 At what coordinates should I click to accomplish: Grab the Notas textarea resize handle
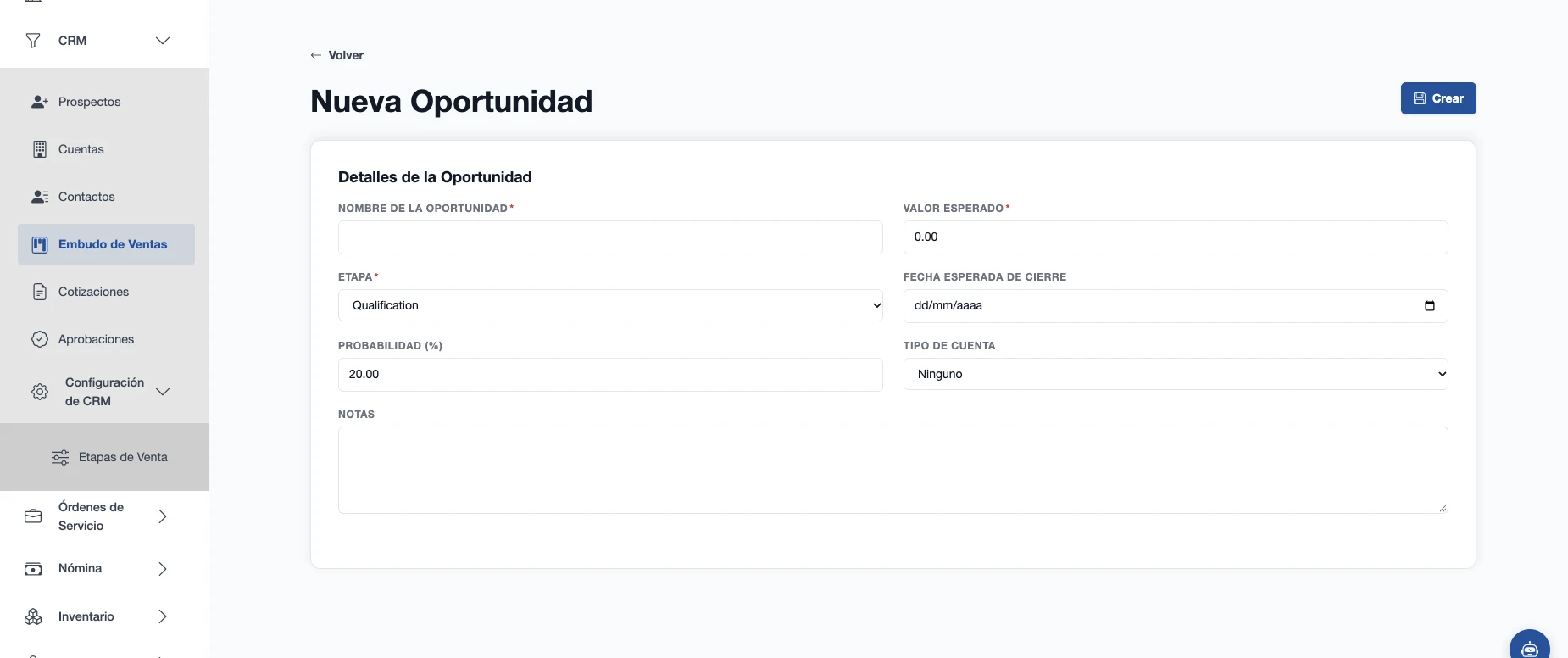point(1443,508)
